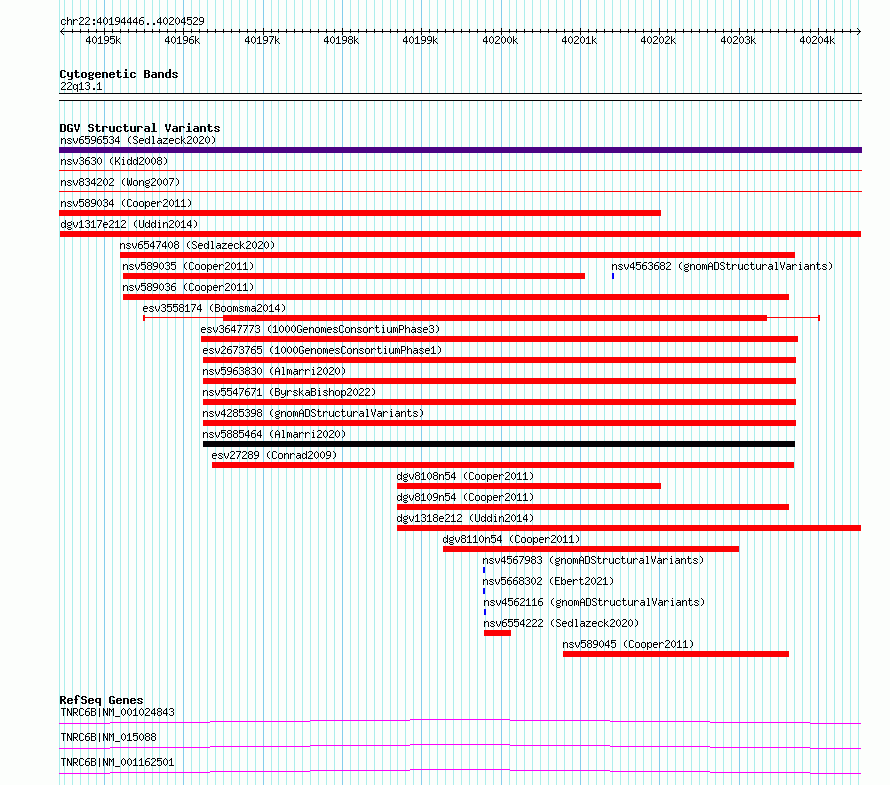Open nsv4562116 (gnomADStructuralVariants) label
The height and width of the screenshot is (785, 890).
coord(594,602)
